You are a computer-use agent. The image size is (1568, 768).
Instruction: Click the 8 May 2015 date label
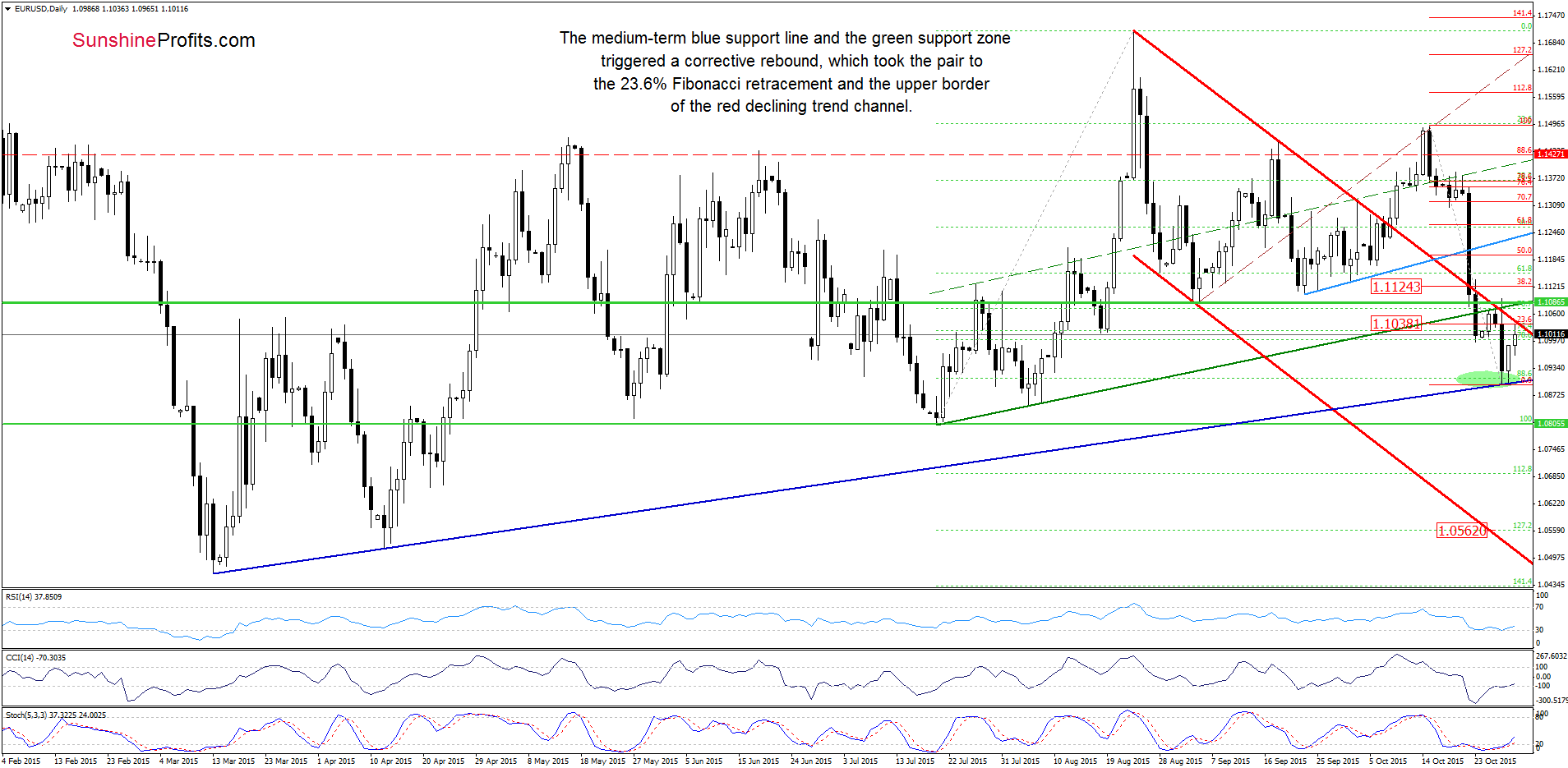click(548, 761)
